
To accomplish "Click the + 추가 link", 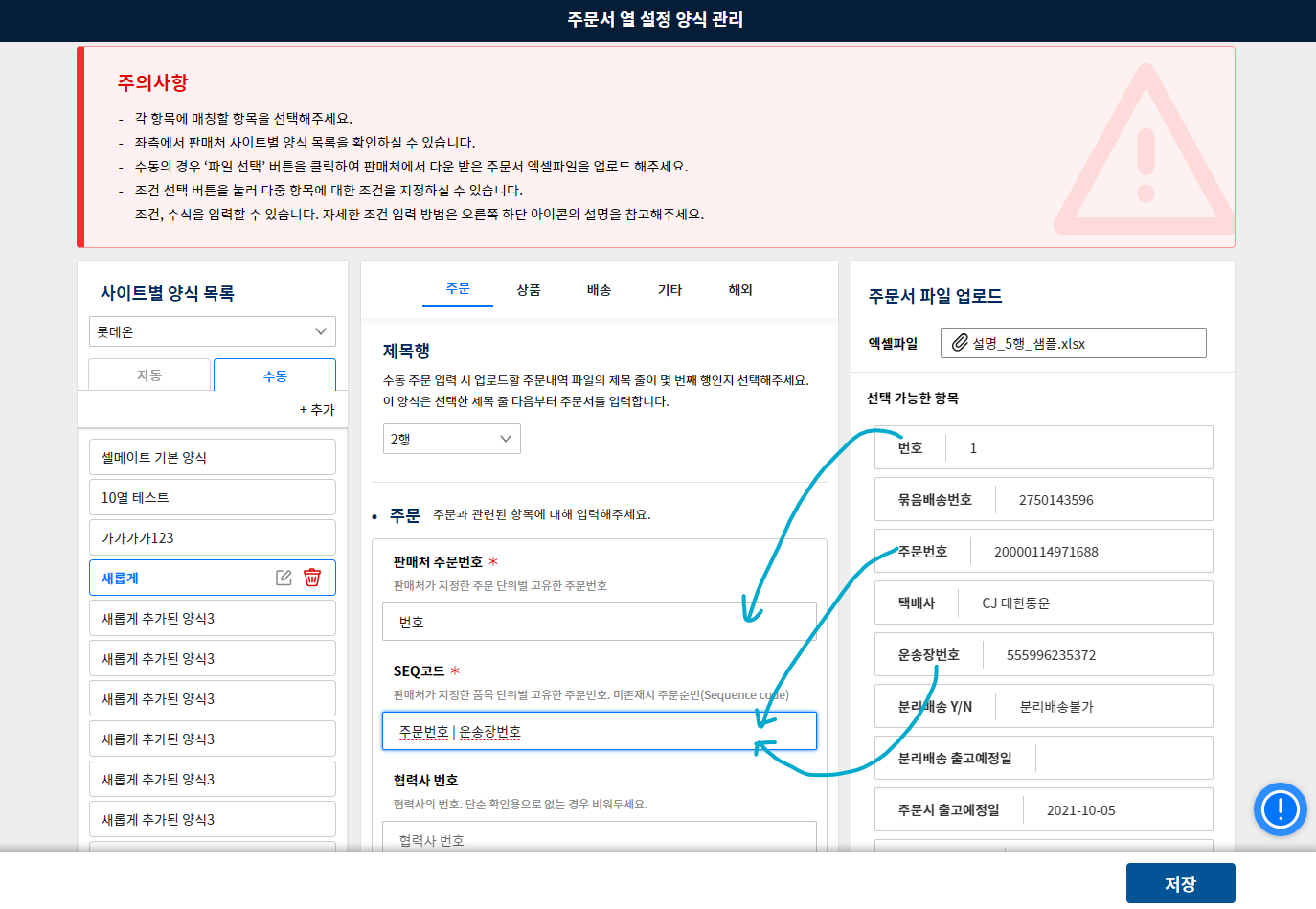I will [317, 409].
